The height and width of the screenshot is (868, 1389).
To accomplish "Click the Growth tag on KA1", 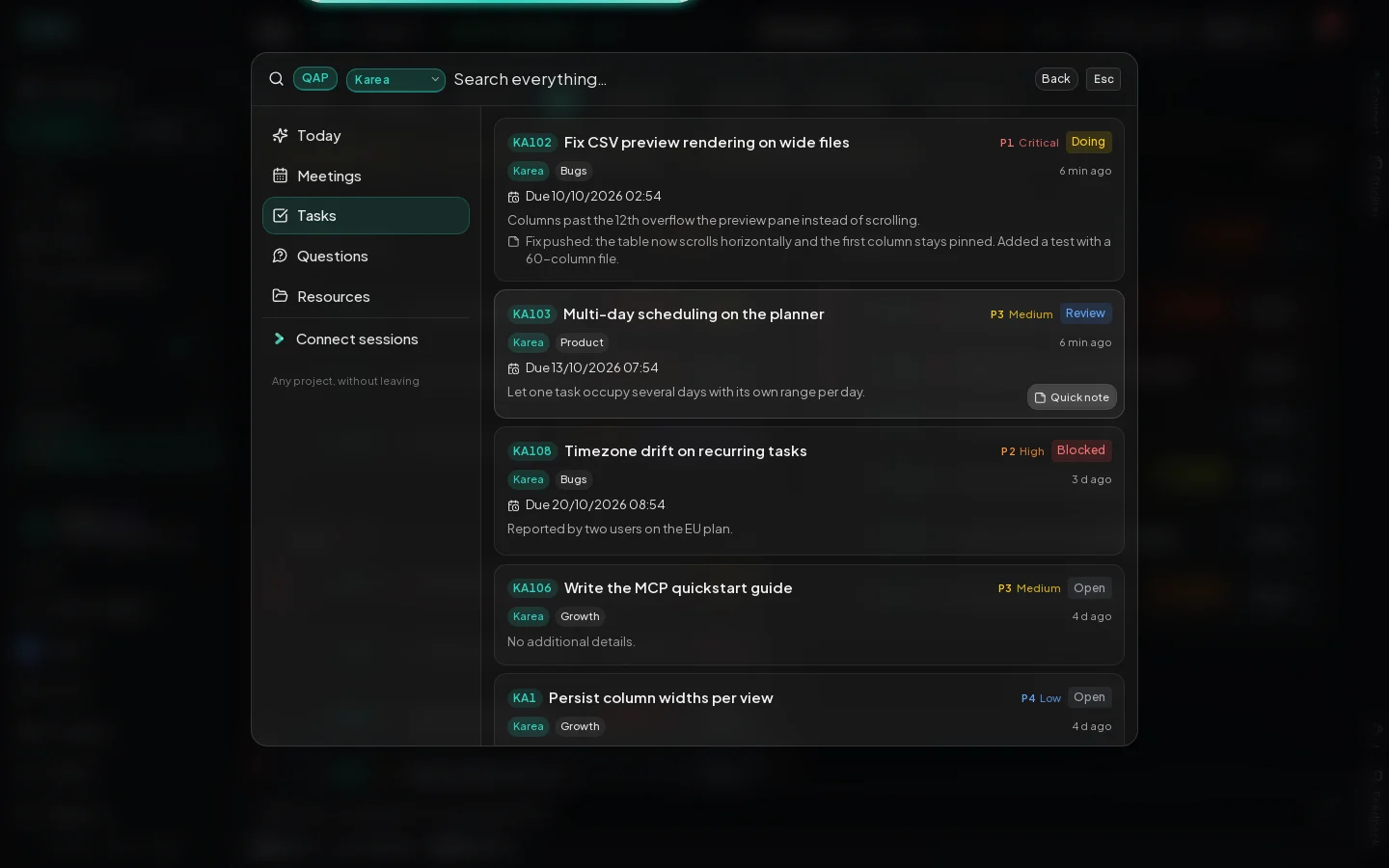I will tap(580, 726).
